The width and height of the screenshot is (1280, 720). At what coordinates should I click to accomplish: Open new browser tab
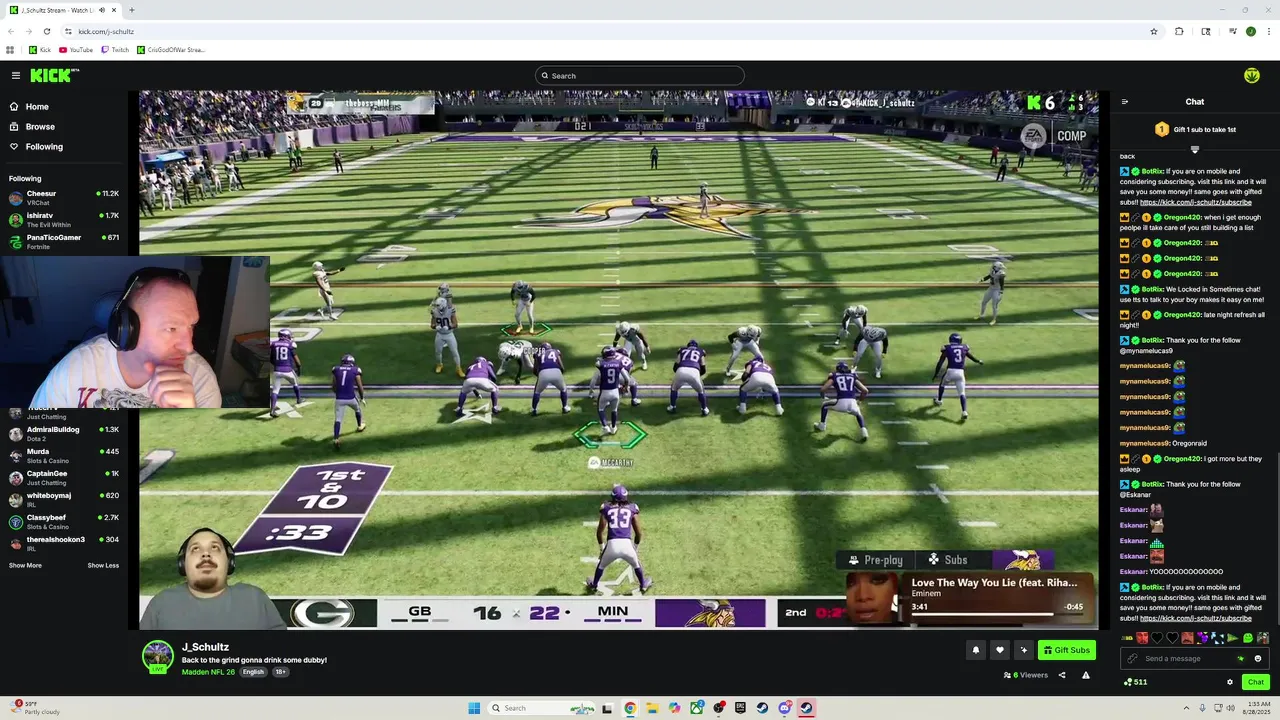tap(132, 10)
